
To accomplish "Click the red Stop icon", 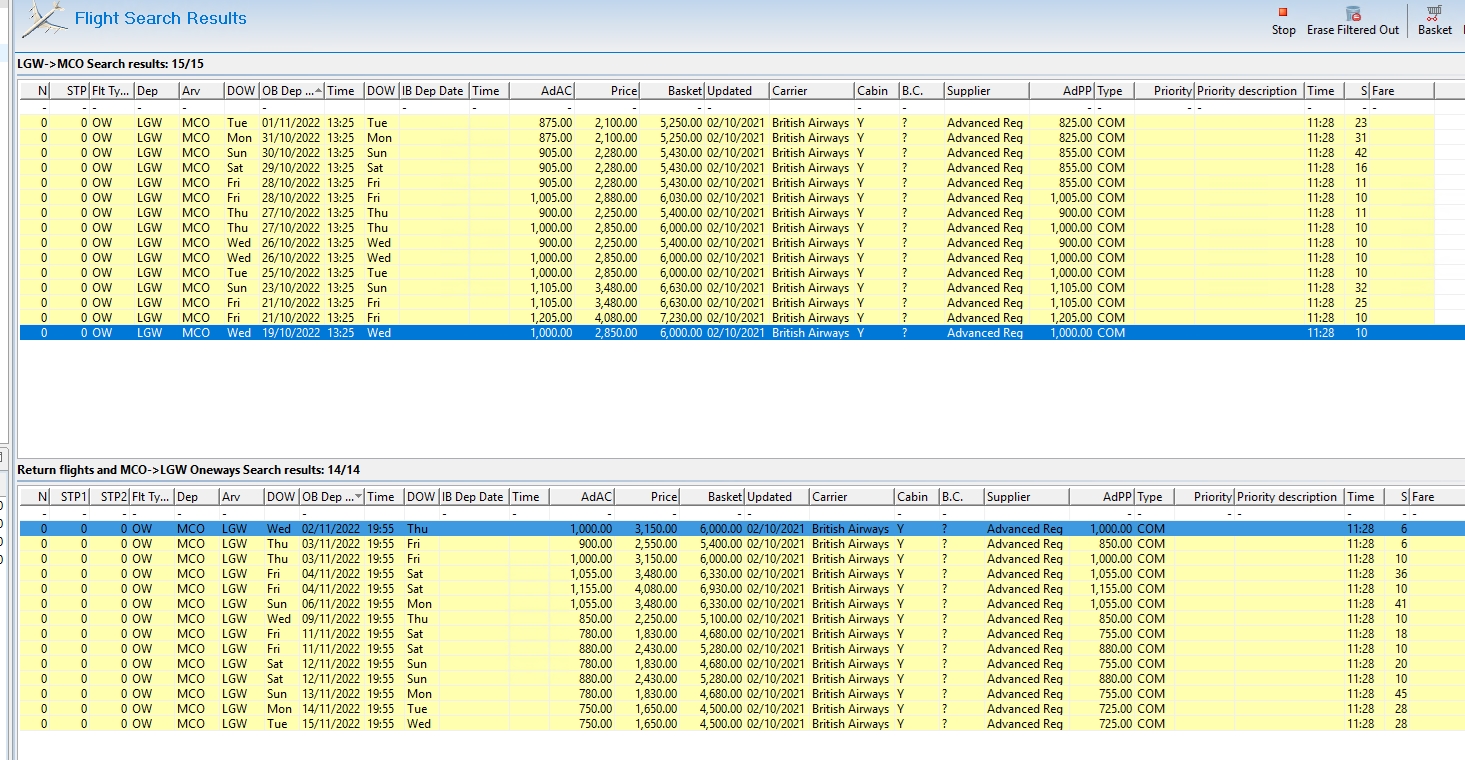I will pyautogui.click(x=1283, y=13).
